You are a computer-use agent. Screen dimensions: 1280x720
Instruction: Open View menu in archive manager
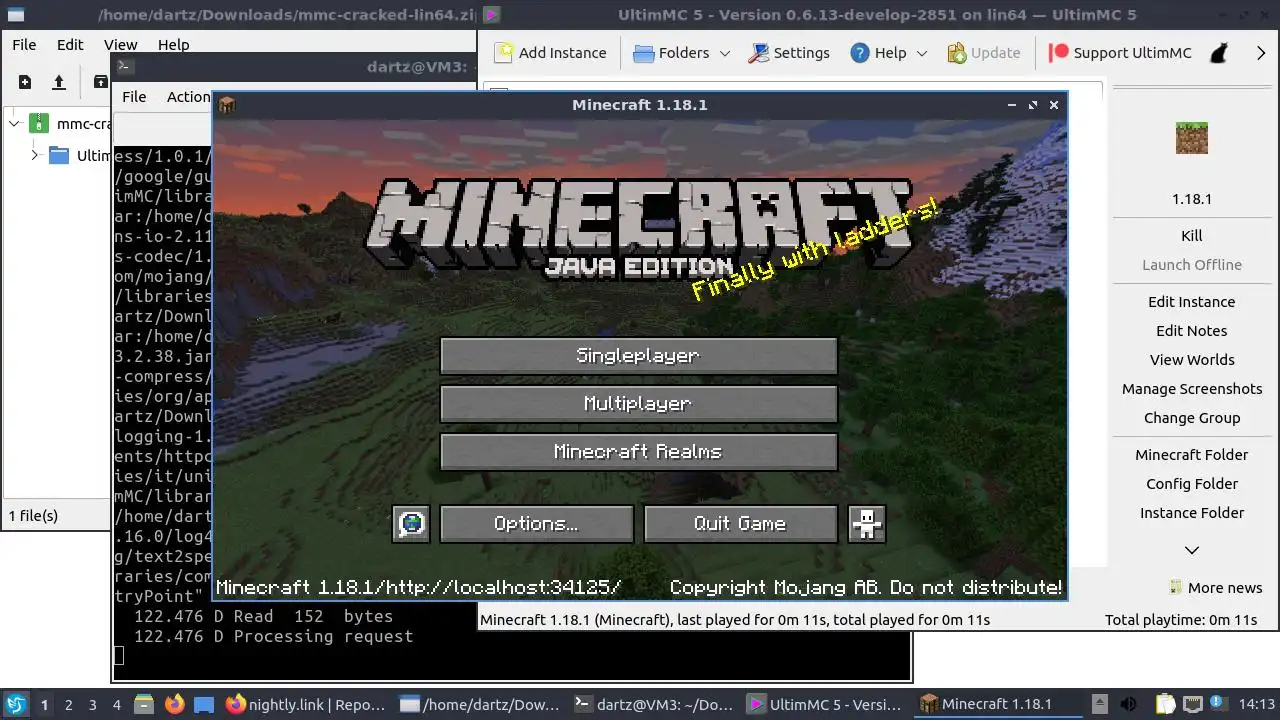pos(120,45)
